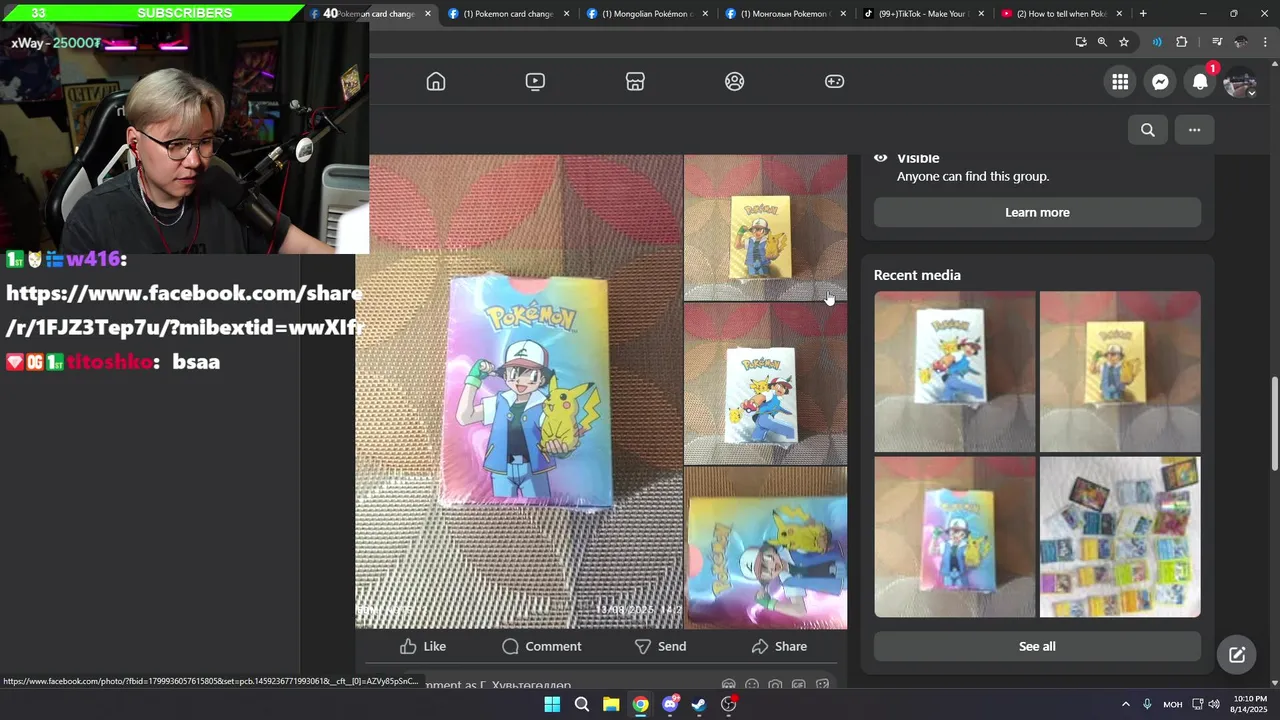Open the silver box thumbnail in Recent media
The image size is (1280, 720).
955,371
